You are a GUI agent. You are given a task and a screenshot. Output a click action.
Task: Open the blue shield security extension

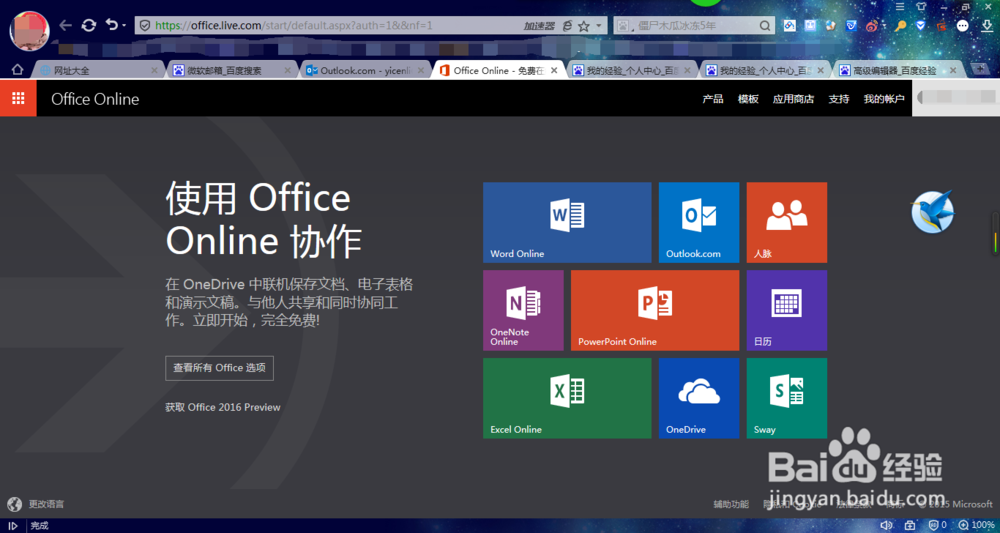pos(920,26)
